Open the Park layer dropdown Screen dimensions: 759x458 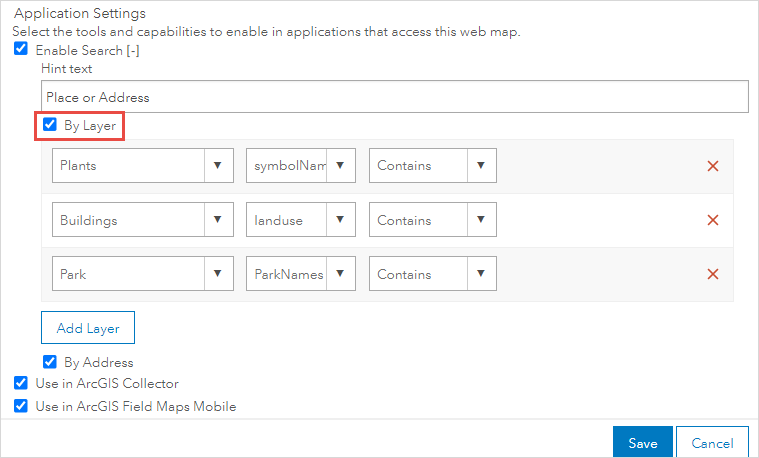142,274
